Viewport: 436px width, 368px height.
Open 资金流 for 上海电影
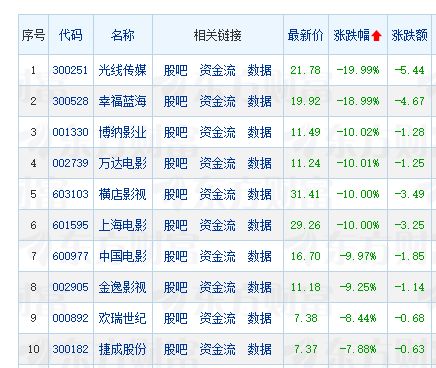[x=217, y=225]
